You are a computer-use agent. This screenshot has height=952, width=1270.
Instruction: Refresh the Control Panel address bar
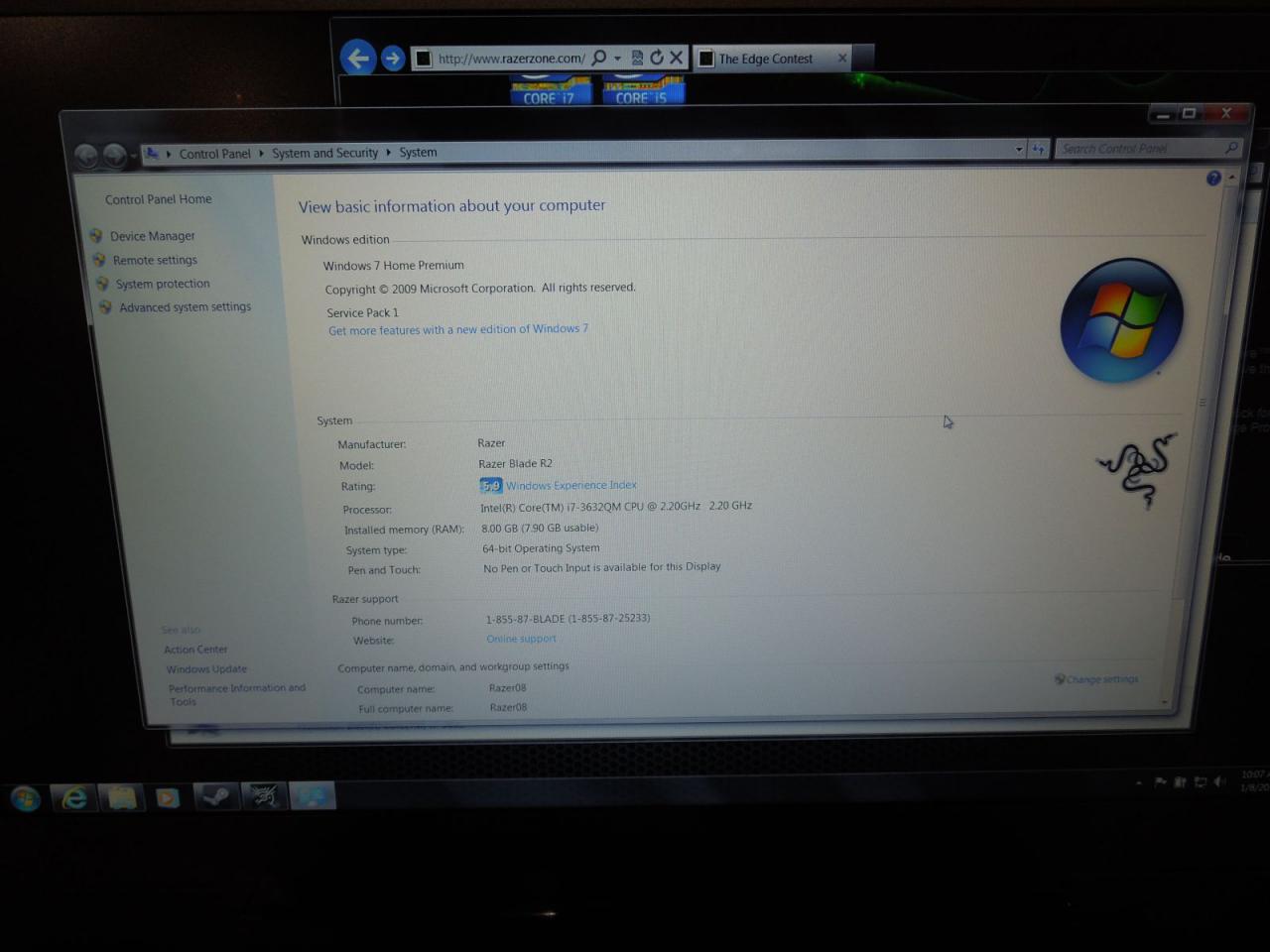click(x=1038, y=149)
